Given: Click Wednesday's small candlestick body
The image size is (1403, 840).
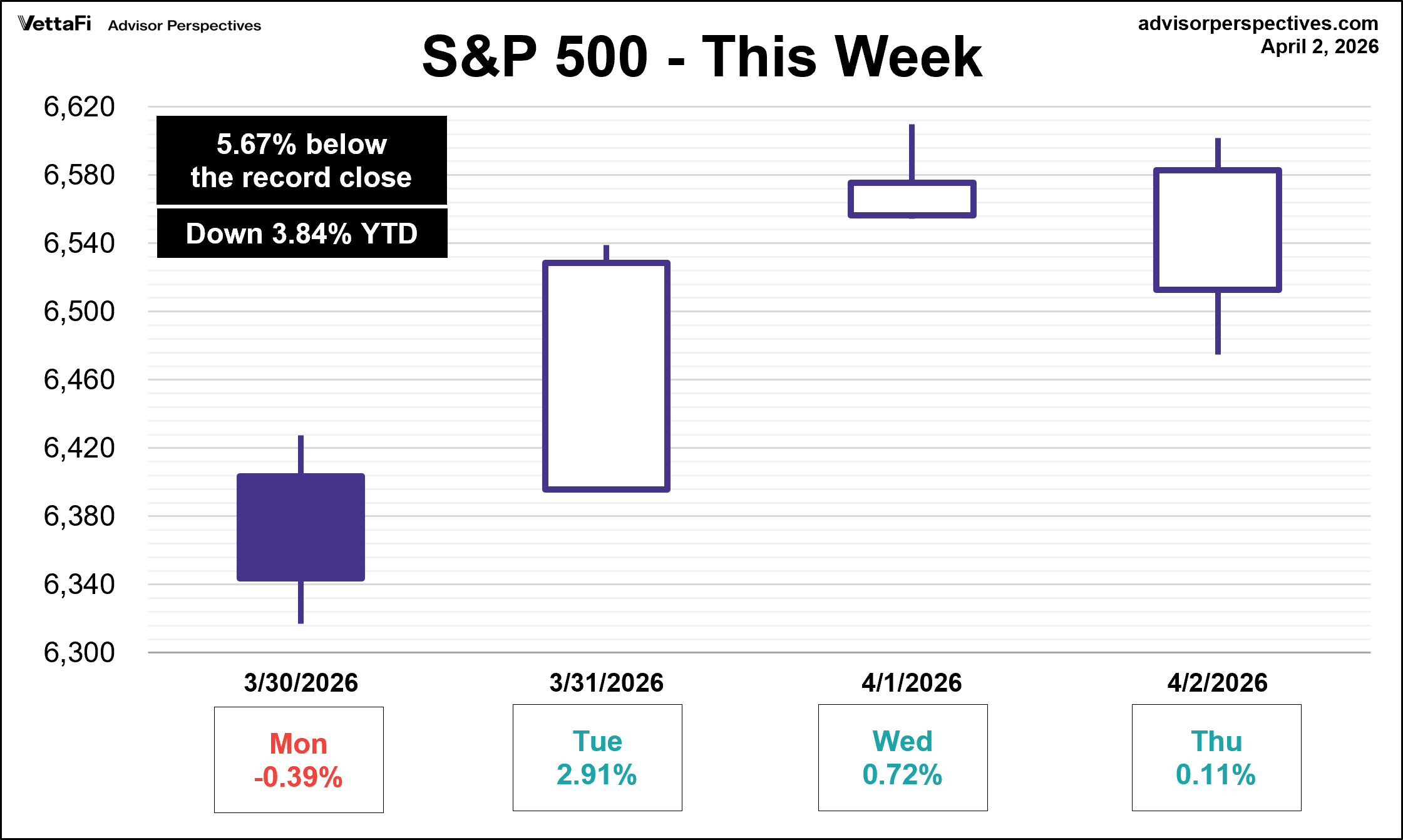Looking at the screenshot, I should click(912, 199).
